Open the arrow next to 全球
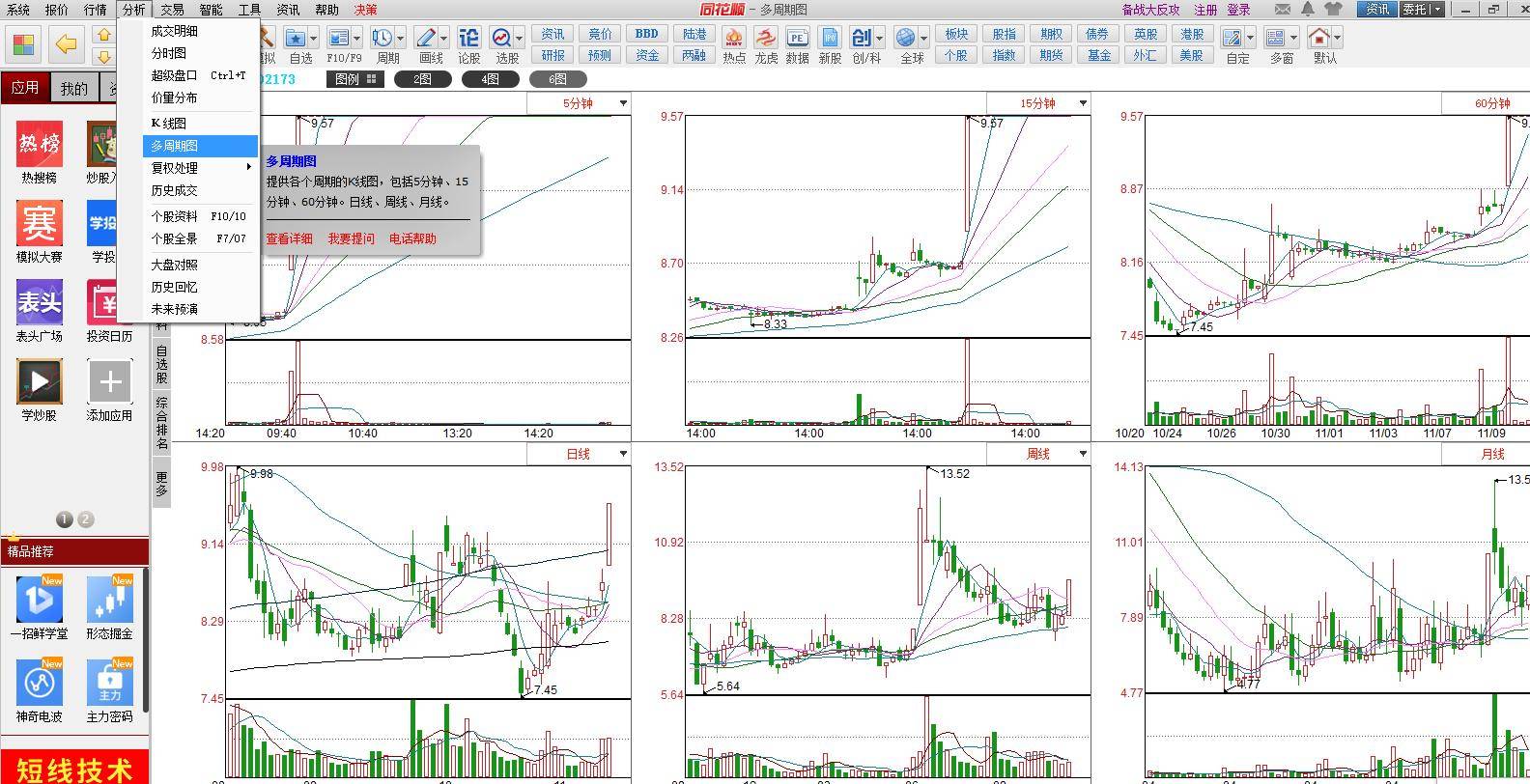The height and width of the screenshot is (784, 1530). point(923,40)
